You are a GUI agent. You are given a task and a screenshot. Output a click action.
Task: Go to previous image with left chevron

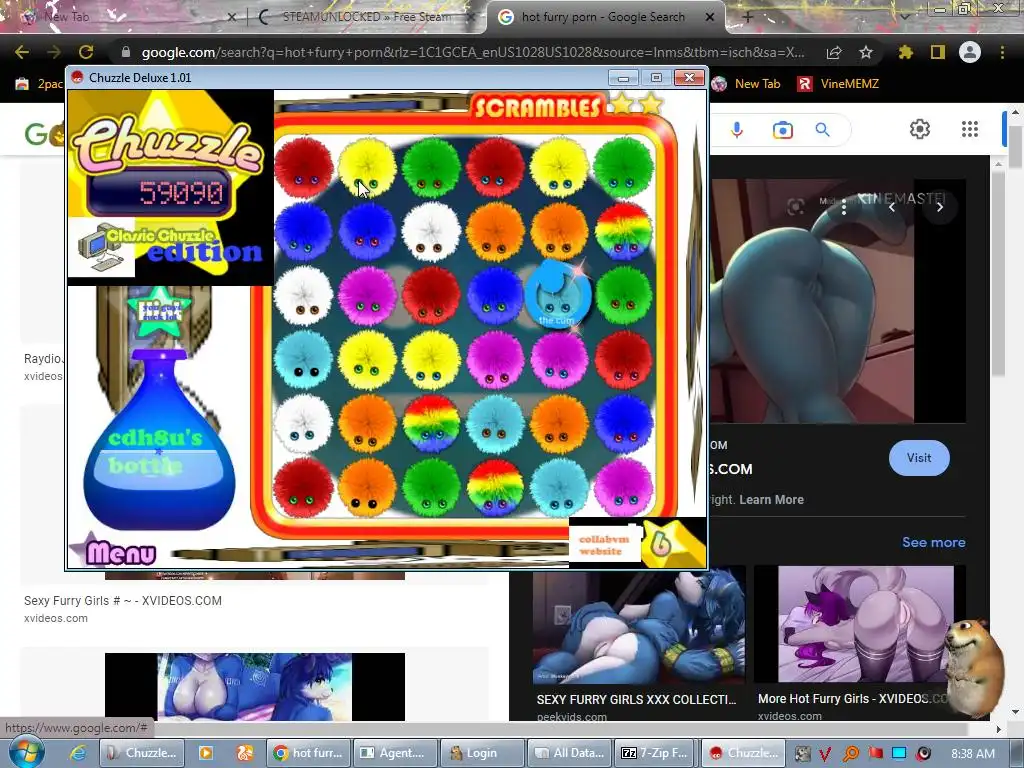(891, 207)
